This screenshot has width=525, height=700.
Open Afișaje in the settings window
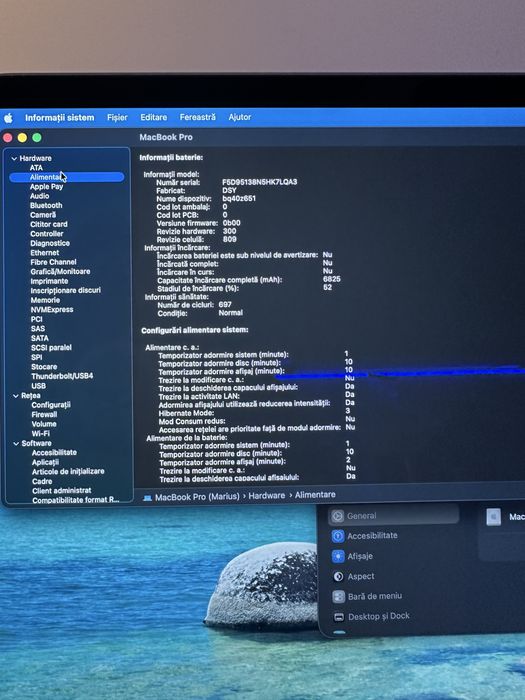pos(360,556)
